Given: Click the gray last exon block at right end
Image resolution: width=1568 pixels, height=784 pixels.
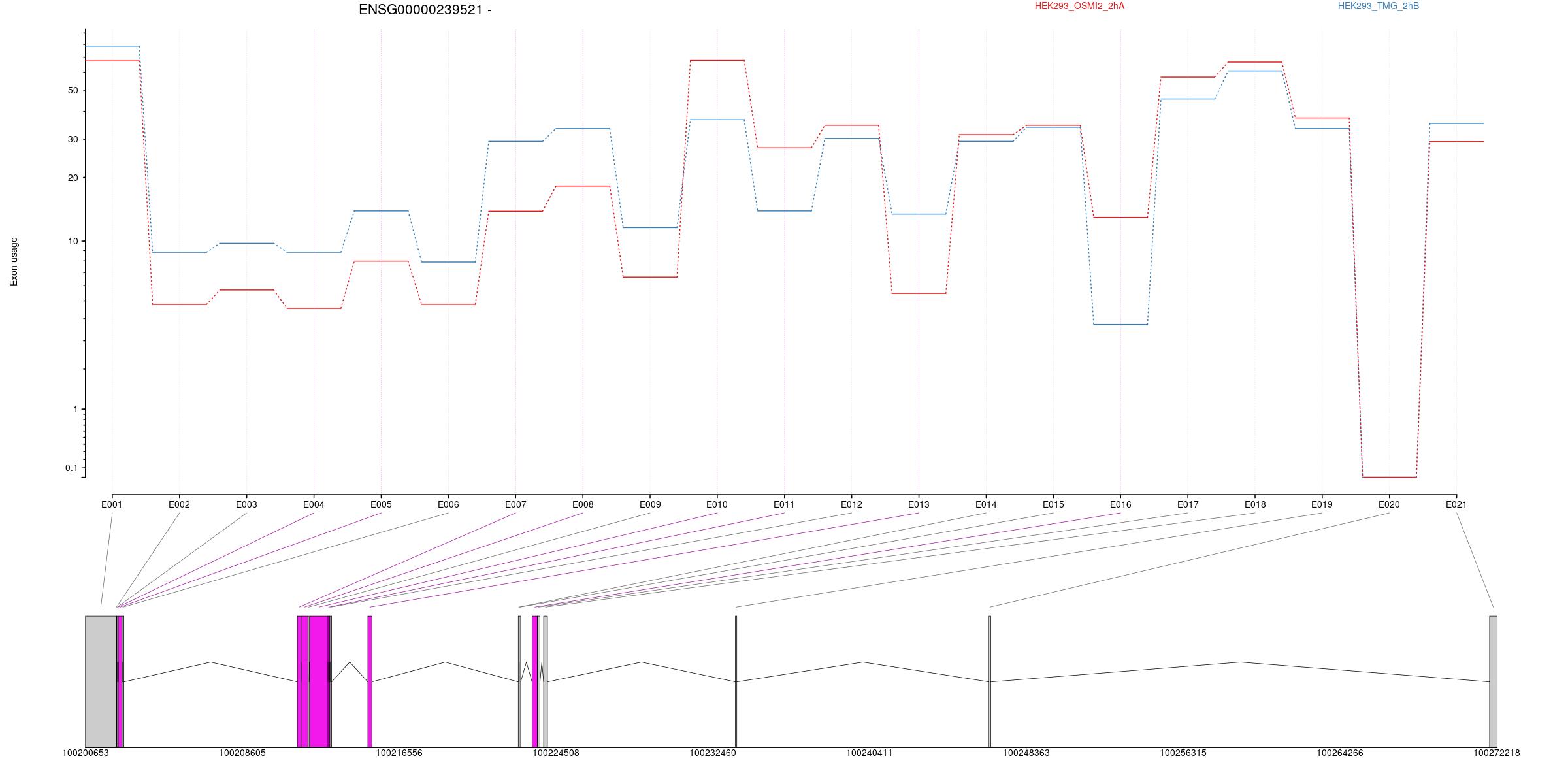Looking at the screenshot, I should (1493, 681).
